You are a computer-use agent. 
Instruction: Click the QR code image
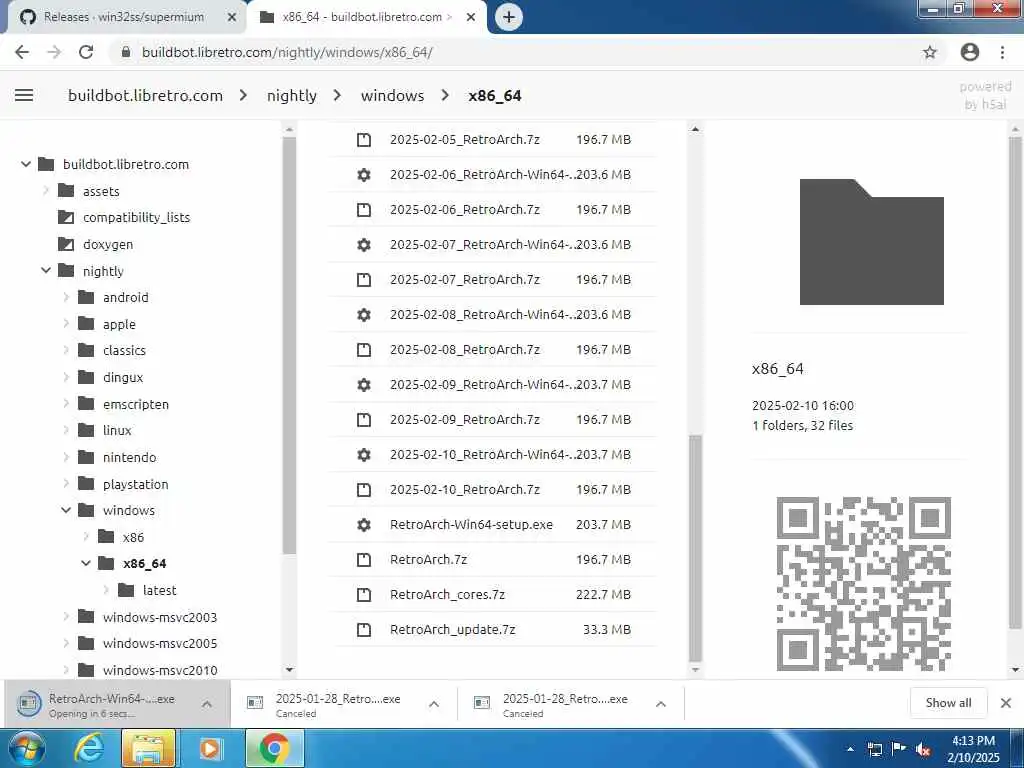tap(863, 584)
